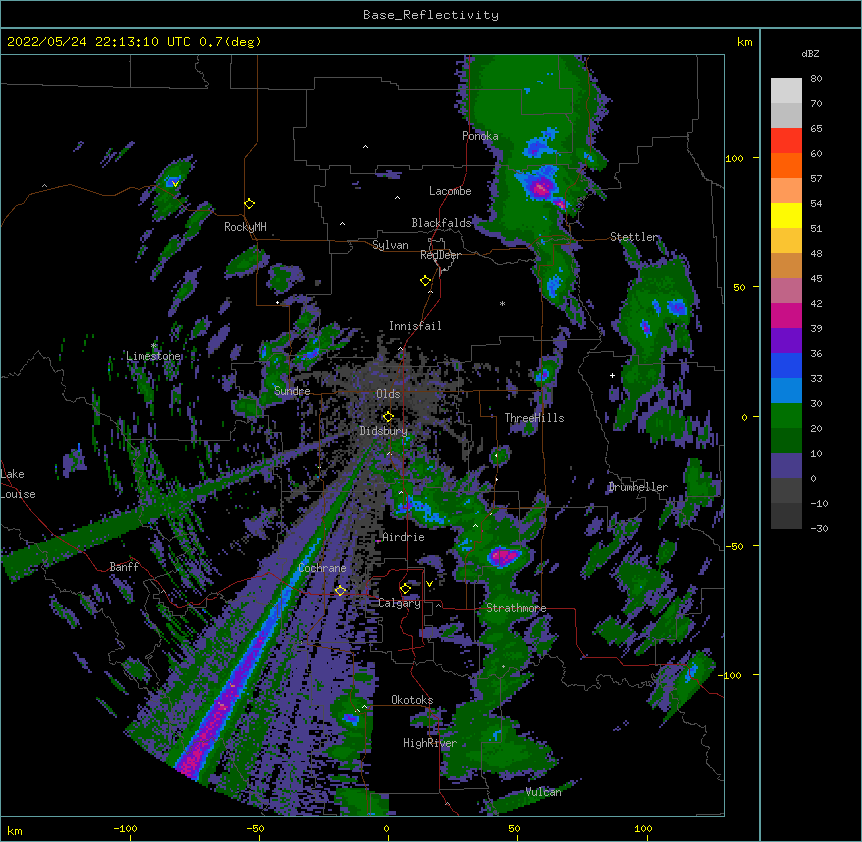The height and width of the screenshot is (842, 862).
Task: Click the magenta storm core east of Lacombe
Action: (541, 189)
